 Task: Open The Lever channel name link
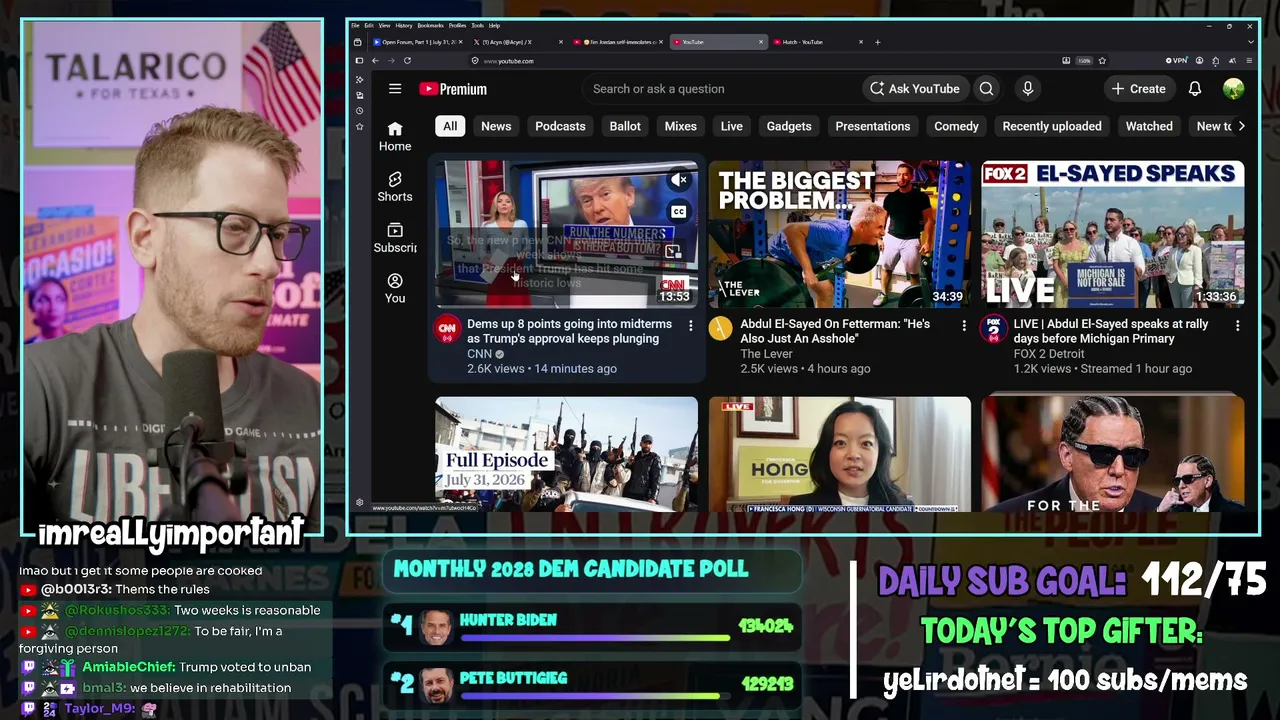(x=767, y=354)
